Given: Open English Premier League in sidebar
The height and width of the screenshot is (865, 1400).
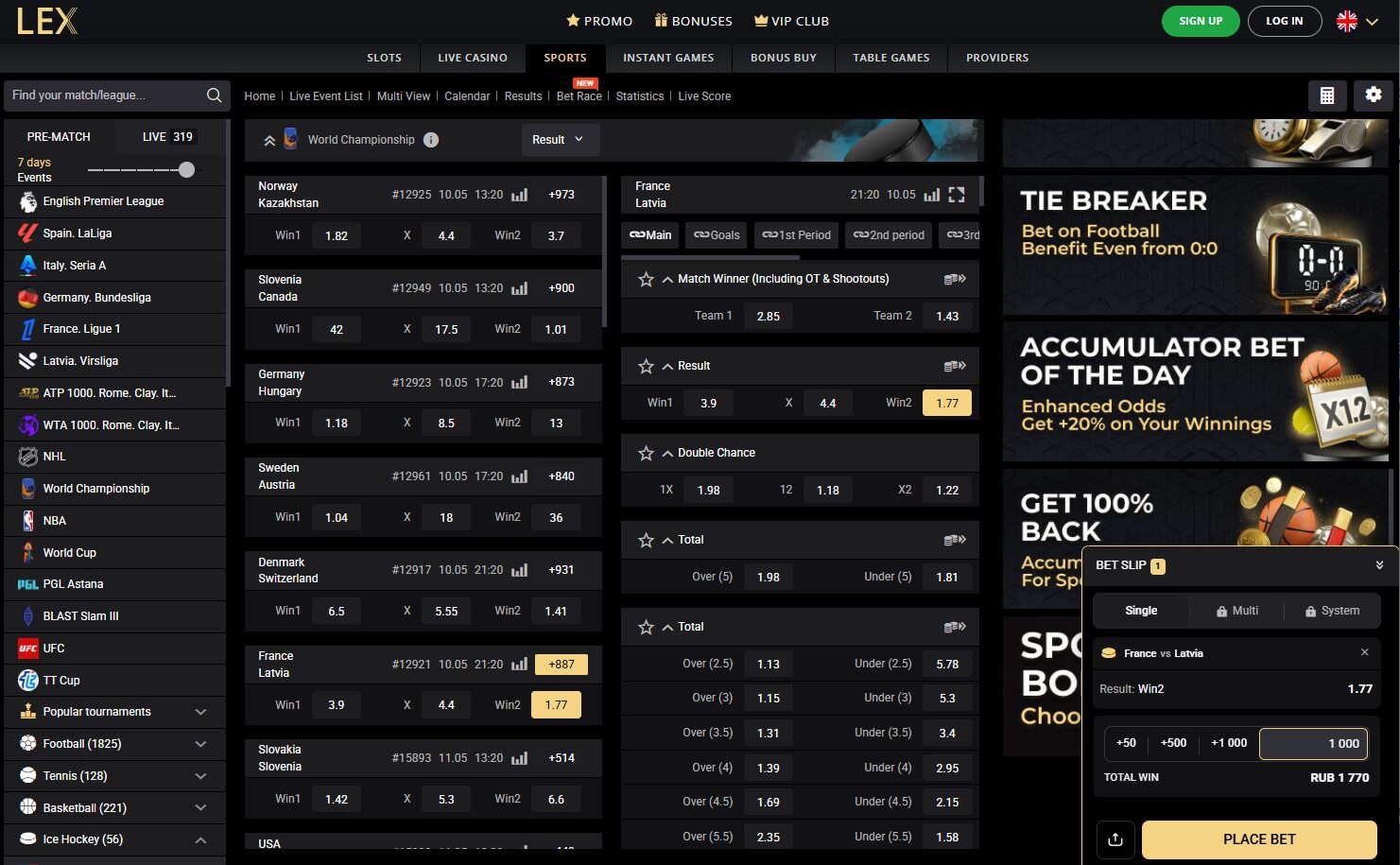Looking at the screenshot, I should coord(114,201).
